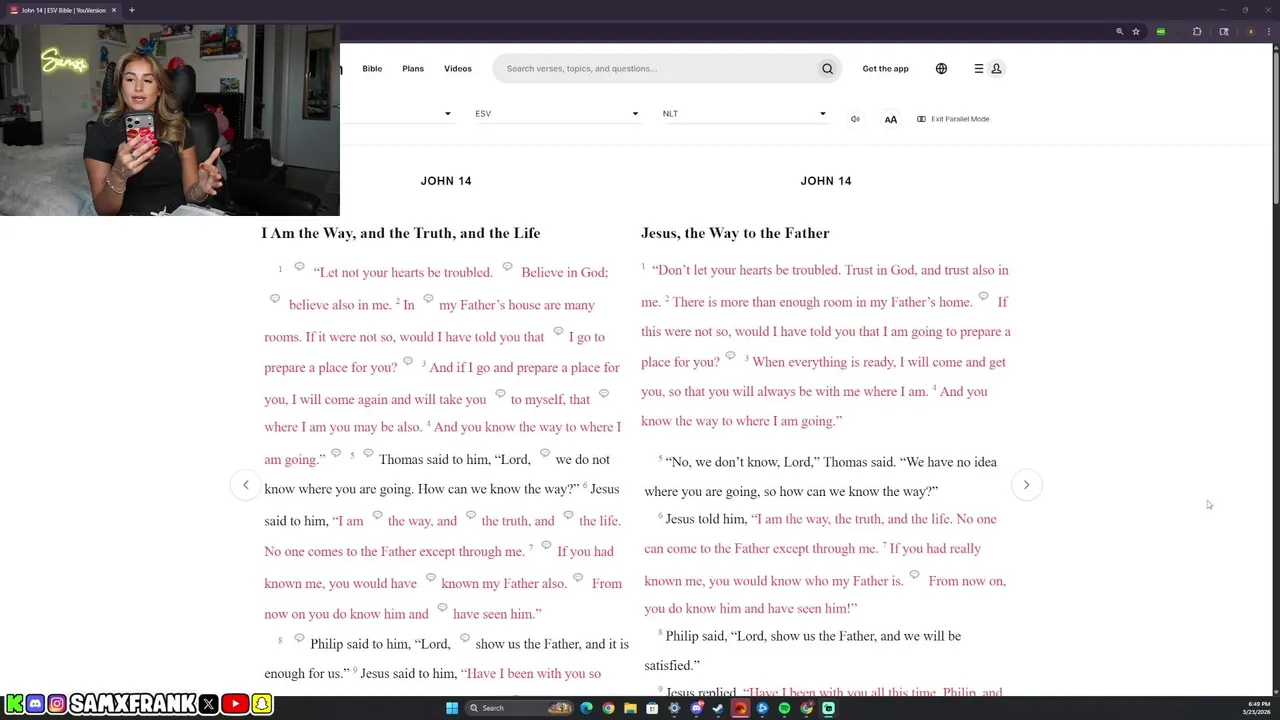Click note bubble before "Thomas said to him"
This screenshot has height=720, width=1280.
(x=368, y=454)
